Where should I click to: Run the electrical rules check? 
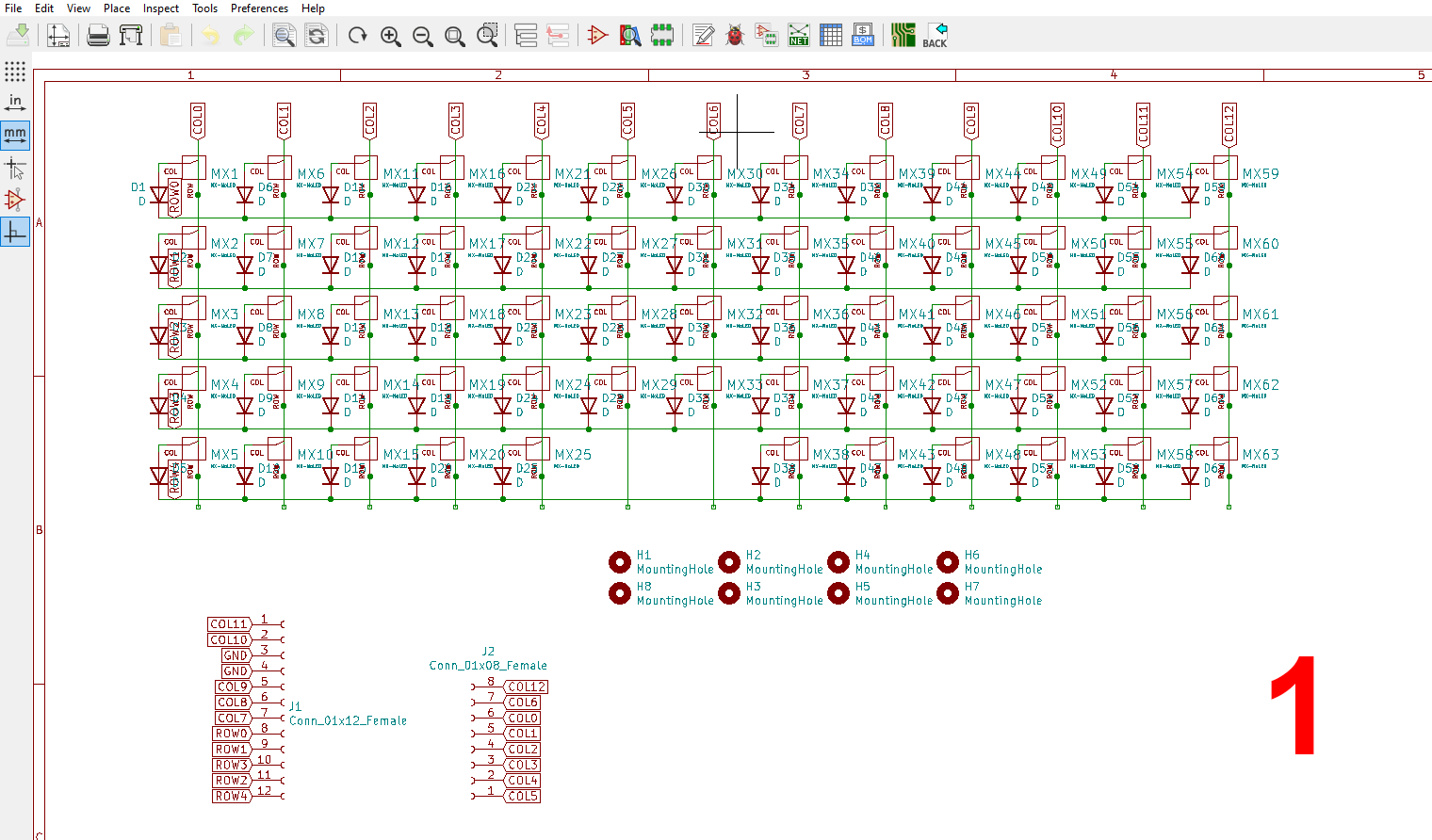click(x=735, y=34)
